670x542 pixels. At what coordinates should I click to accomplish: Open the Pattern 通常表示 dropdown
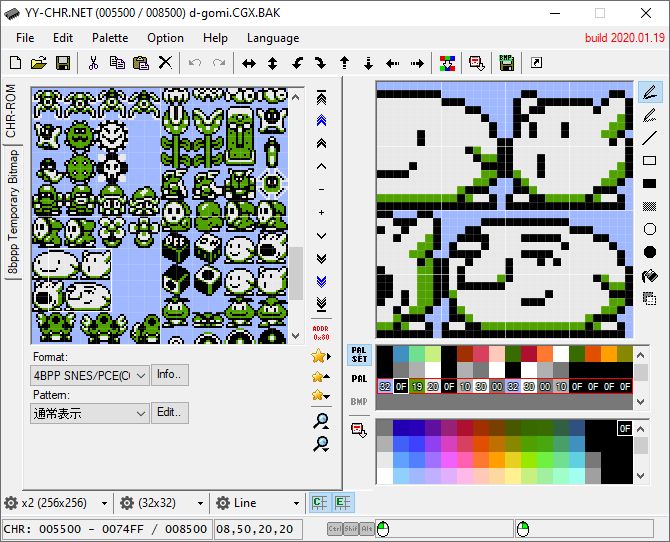tap(90, 413)
